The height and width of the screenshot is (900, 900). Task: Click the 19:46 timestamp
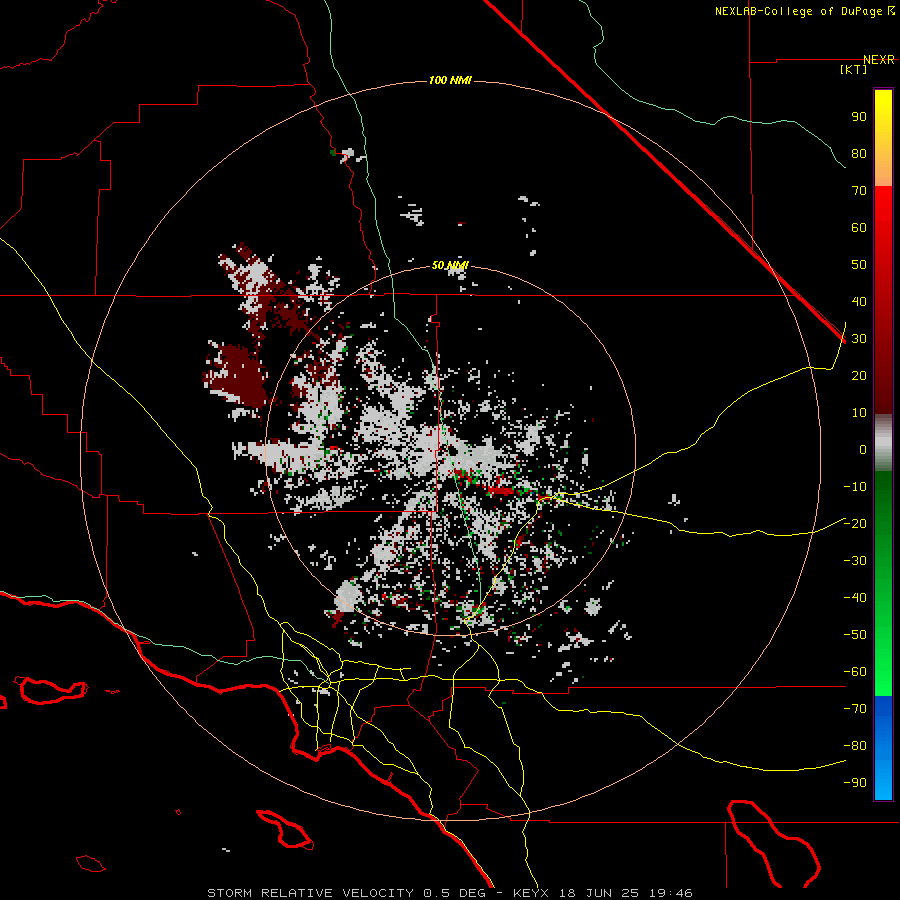coord(670,893)
